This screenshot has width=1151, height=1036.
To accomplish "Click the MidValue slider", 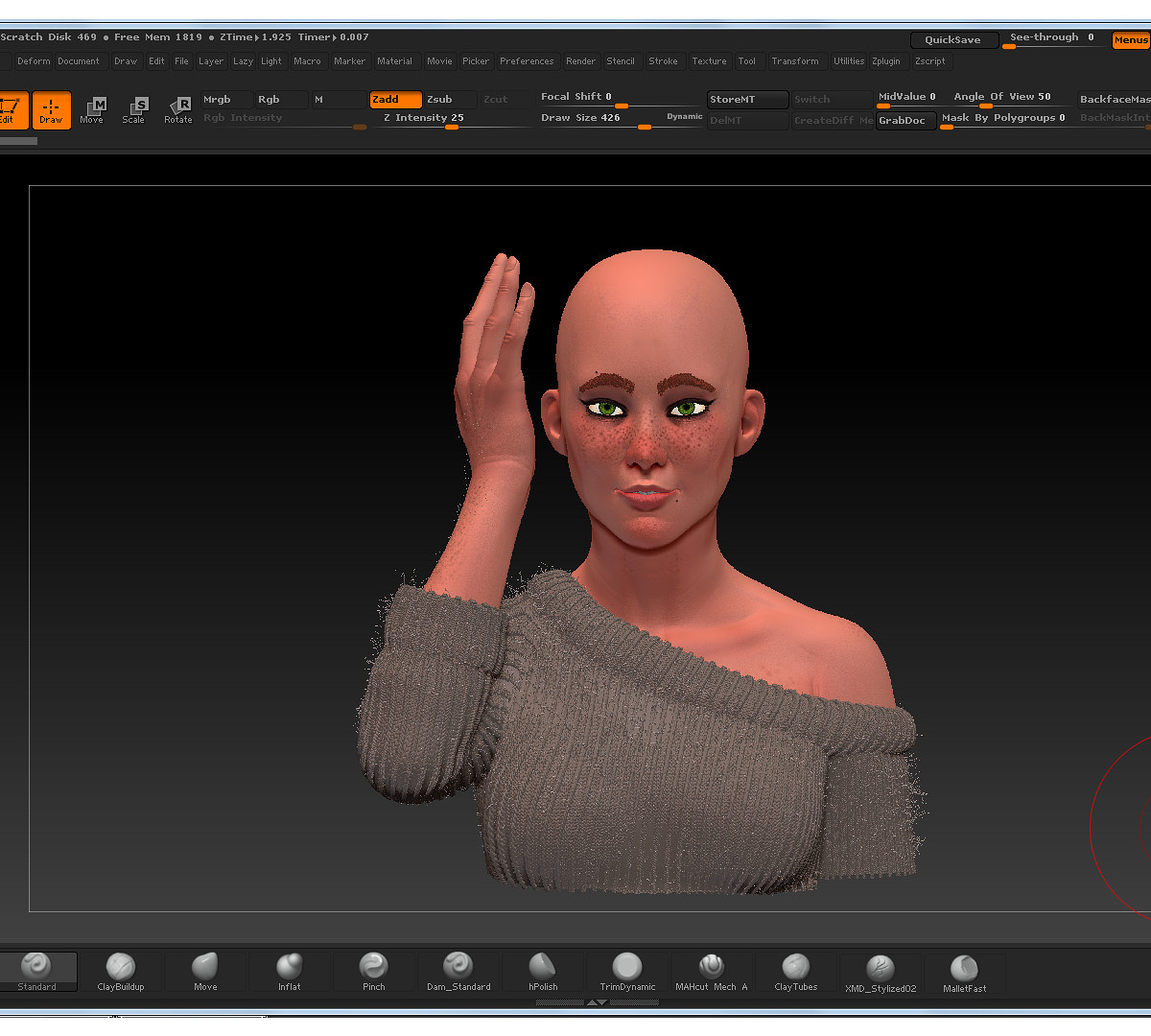I will (908, 98).
